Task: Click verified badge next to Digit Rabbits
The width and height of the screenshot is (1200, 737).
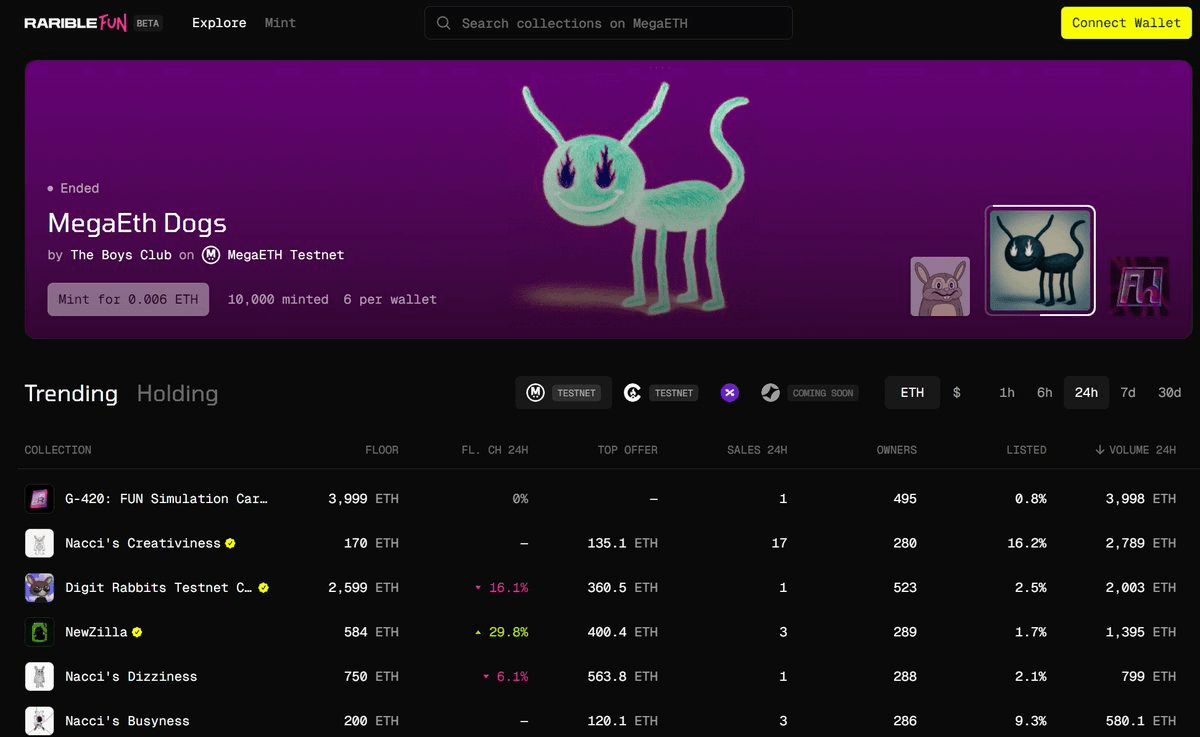Action: tap(263, 588)
